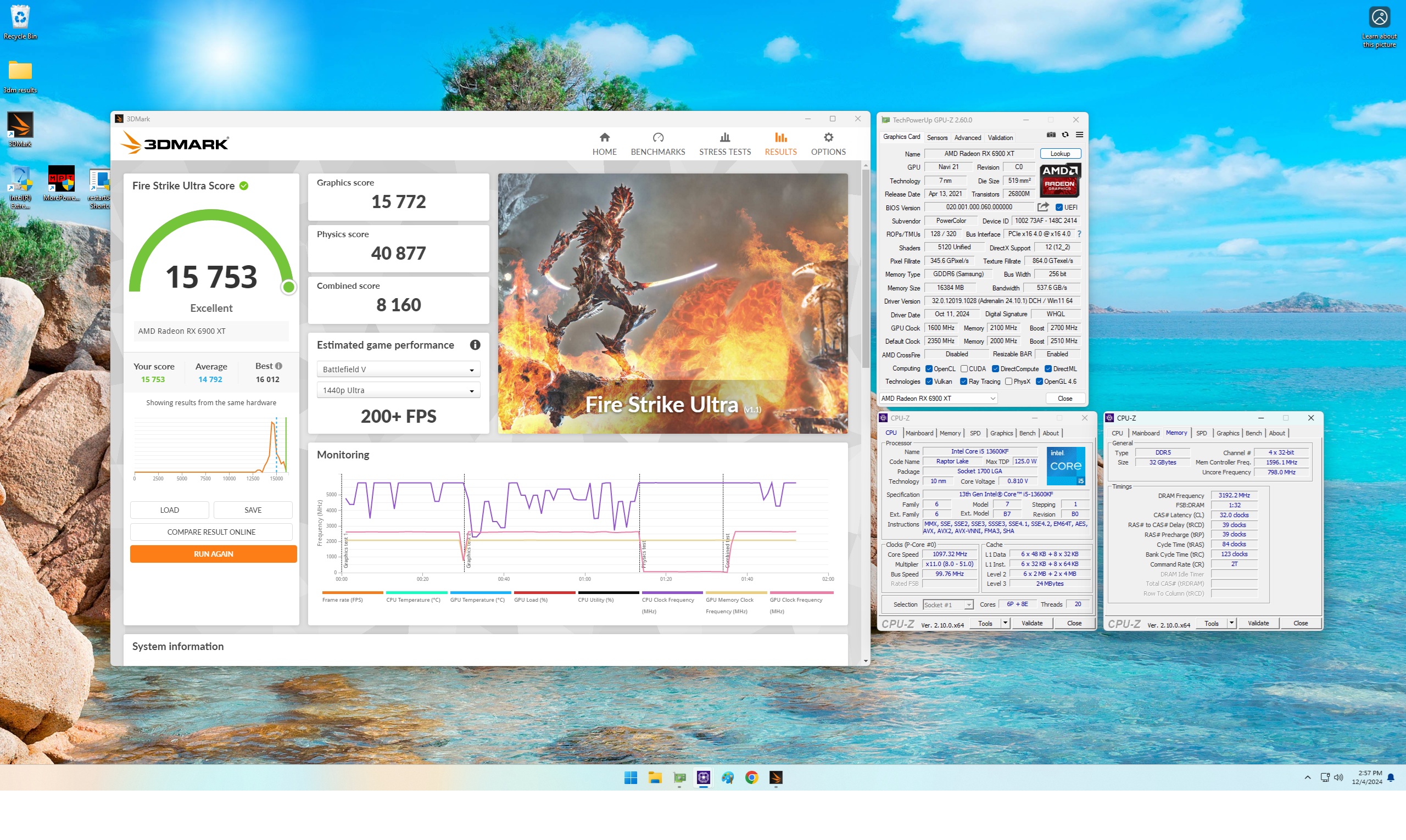Open SPD tab in right CPU-Z window
This screenshot has height=840, width=1406.
click(x=1201, y=433)
